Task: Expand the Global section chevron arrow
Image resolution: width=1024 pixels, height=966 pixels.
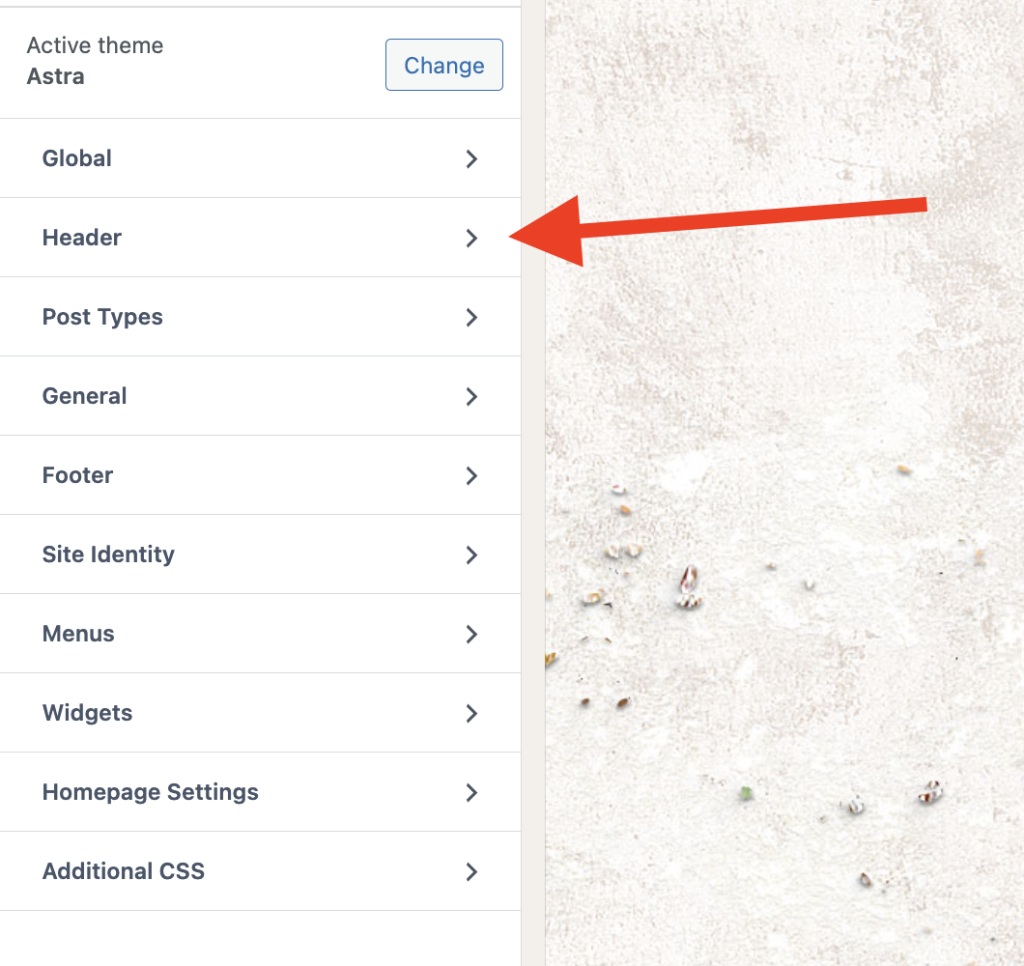Action: [472, 159]
